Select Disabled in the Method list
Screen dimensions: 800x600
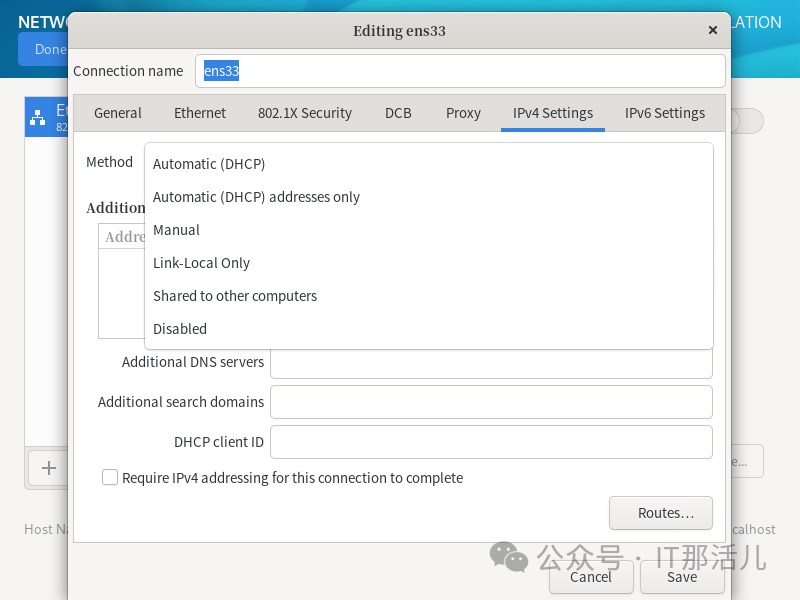[x=180, y=329]
